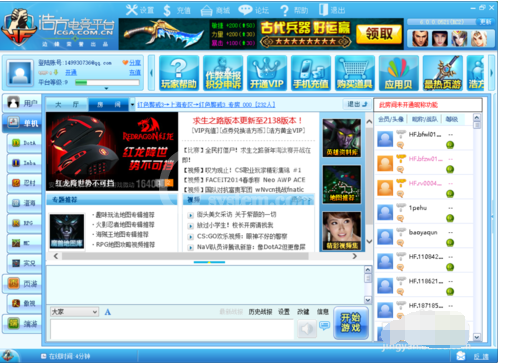This screenshot has width=511, height=363.
Task: Click the platform level progress bar
Action: coord(107,82)
